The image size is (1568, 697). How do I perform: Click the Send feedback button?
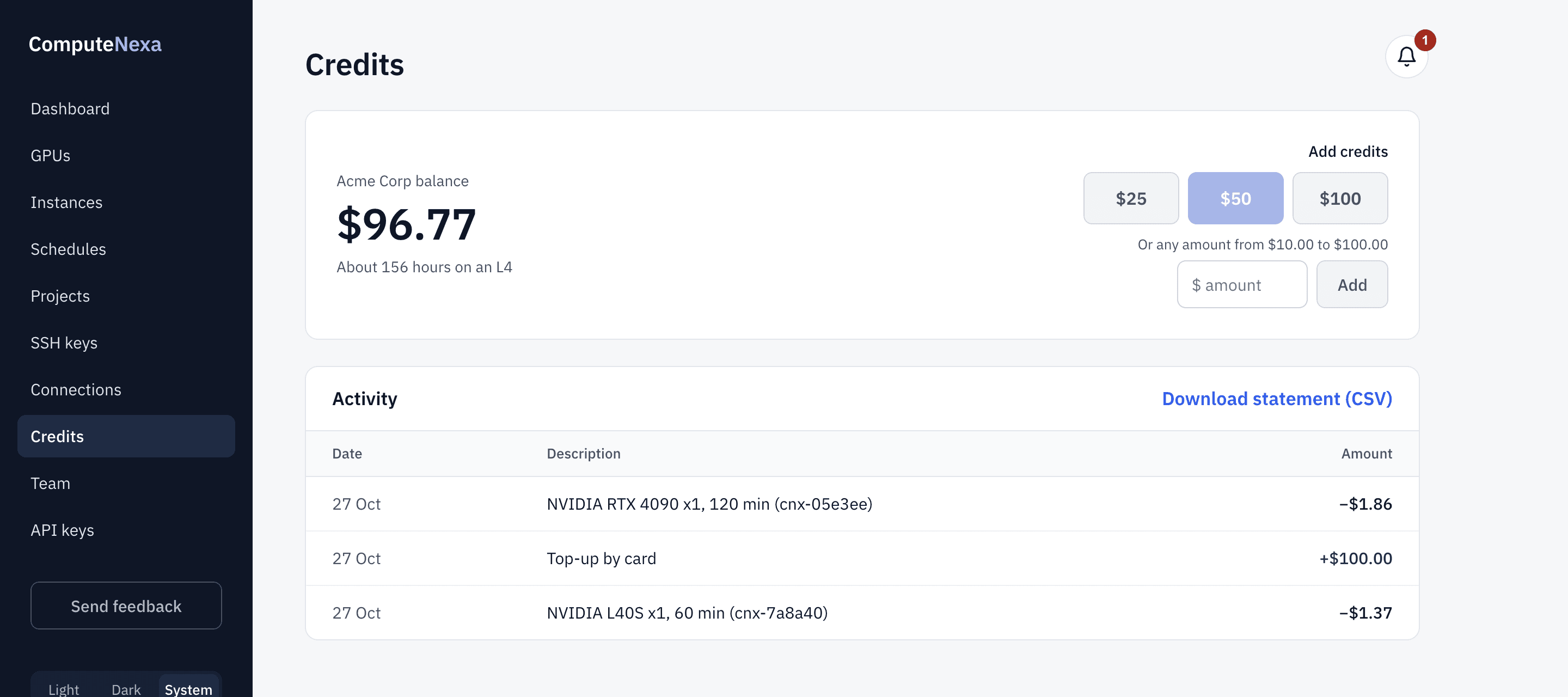pos(126,606)
